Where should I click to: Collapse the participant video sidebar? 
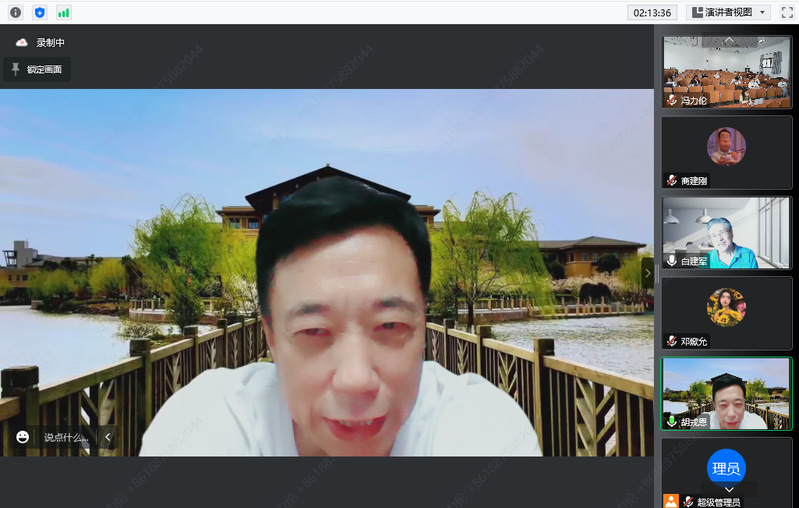(646, 272)
